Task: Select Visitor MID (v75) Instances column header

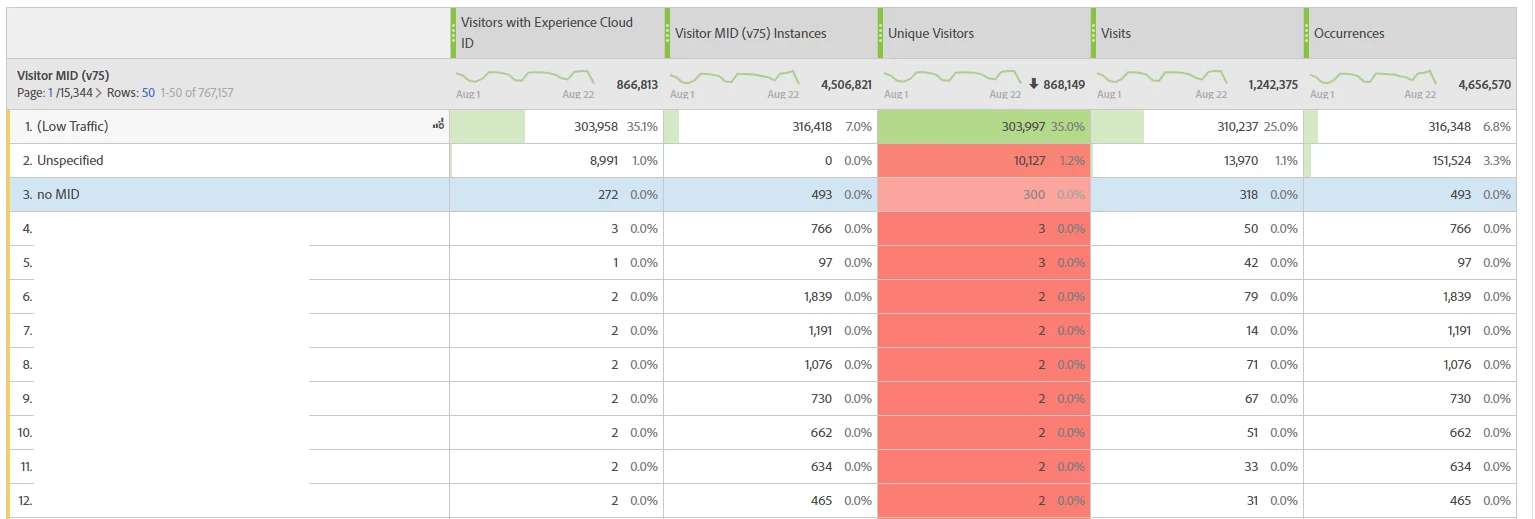Action: (771, 33)
